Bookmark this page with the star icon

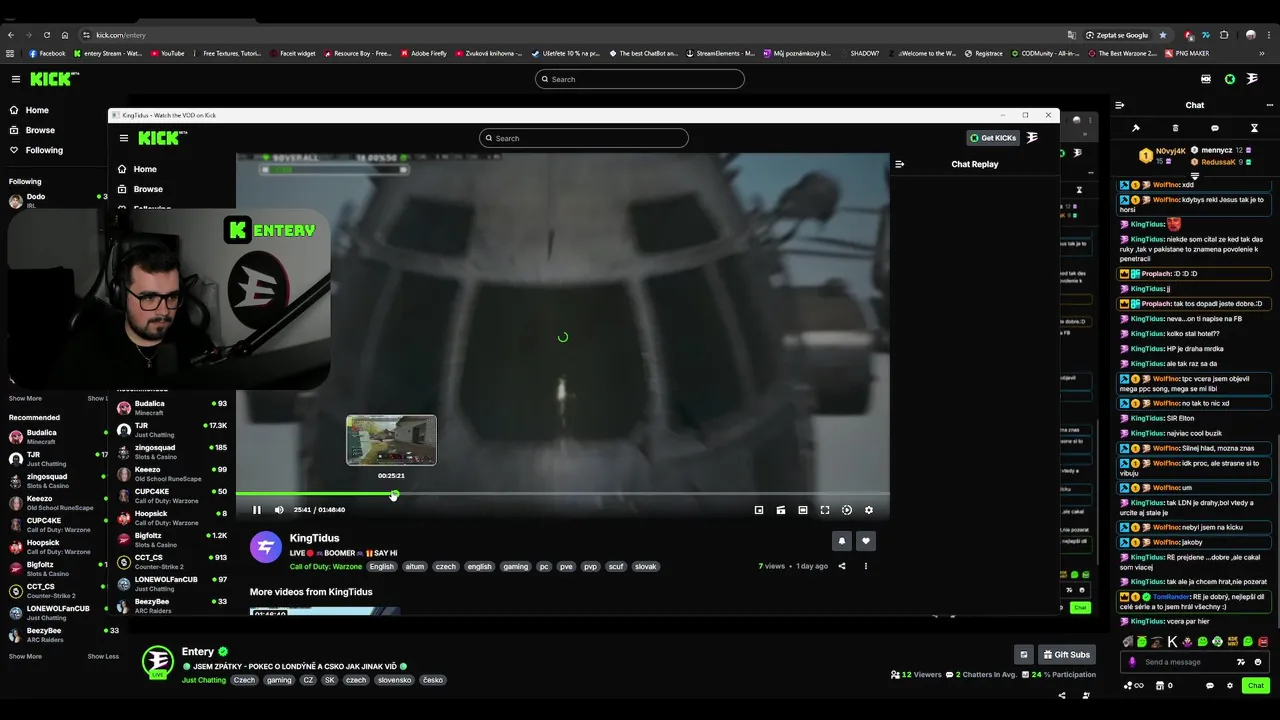[x=1162, y=35]
